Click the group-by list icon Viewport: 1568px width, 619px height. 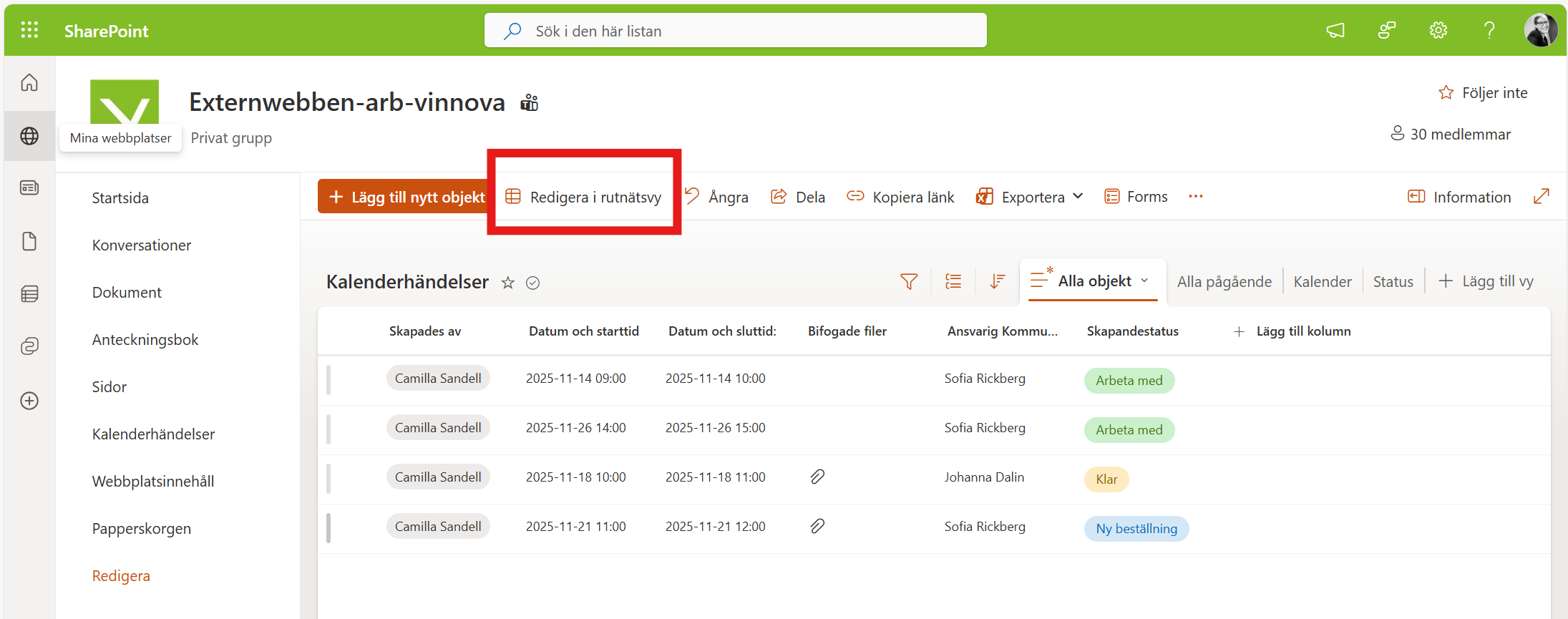pyautogui.click(x=953, y=281)
